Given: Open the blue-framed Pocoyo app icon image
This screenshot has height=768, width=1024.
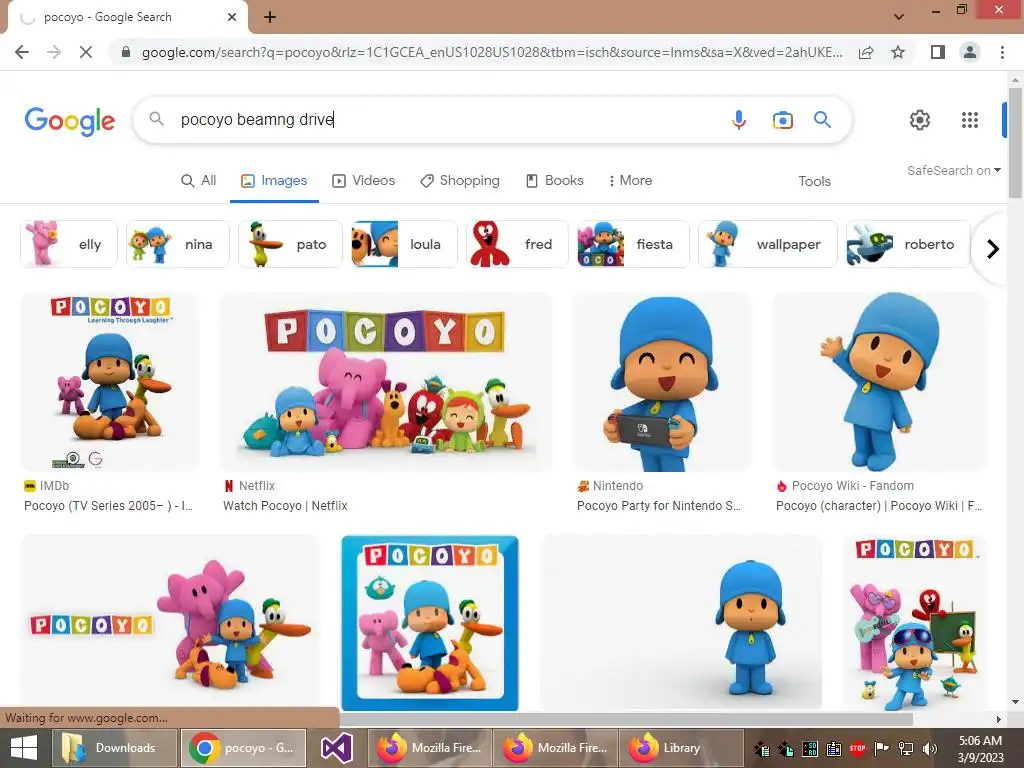Looking at the screenshot, I should [x=430, y=623].
